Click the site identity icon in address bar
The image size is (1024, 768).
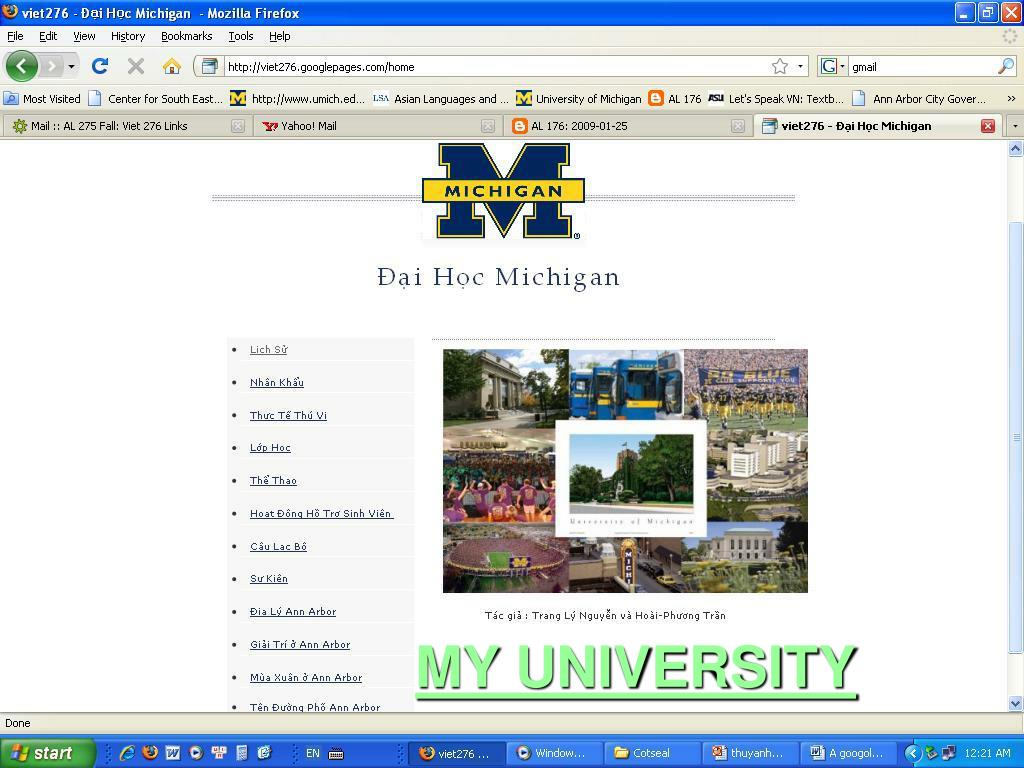[x=209, y=66]
